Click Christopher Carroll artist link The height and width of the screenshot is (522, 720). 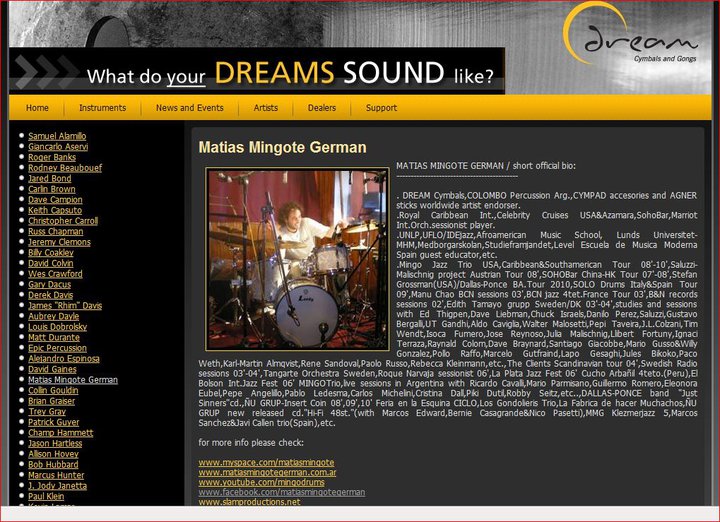click(63, 220)
